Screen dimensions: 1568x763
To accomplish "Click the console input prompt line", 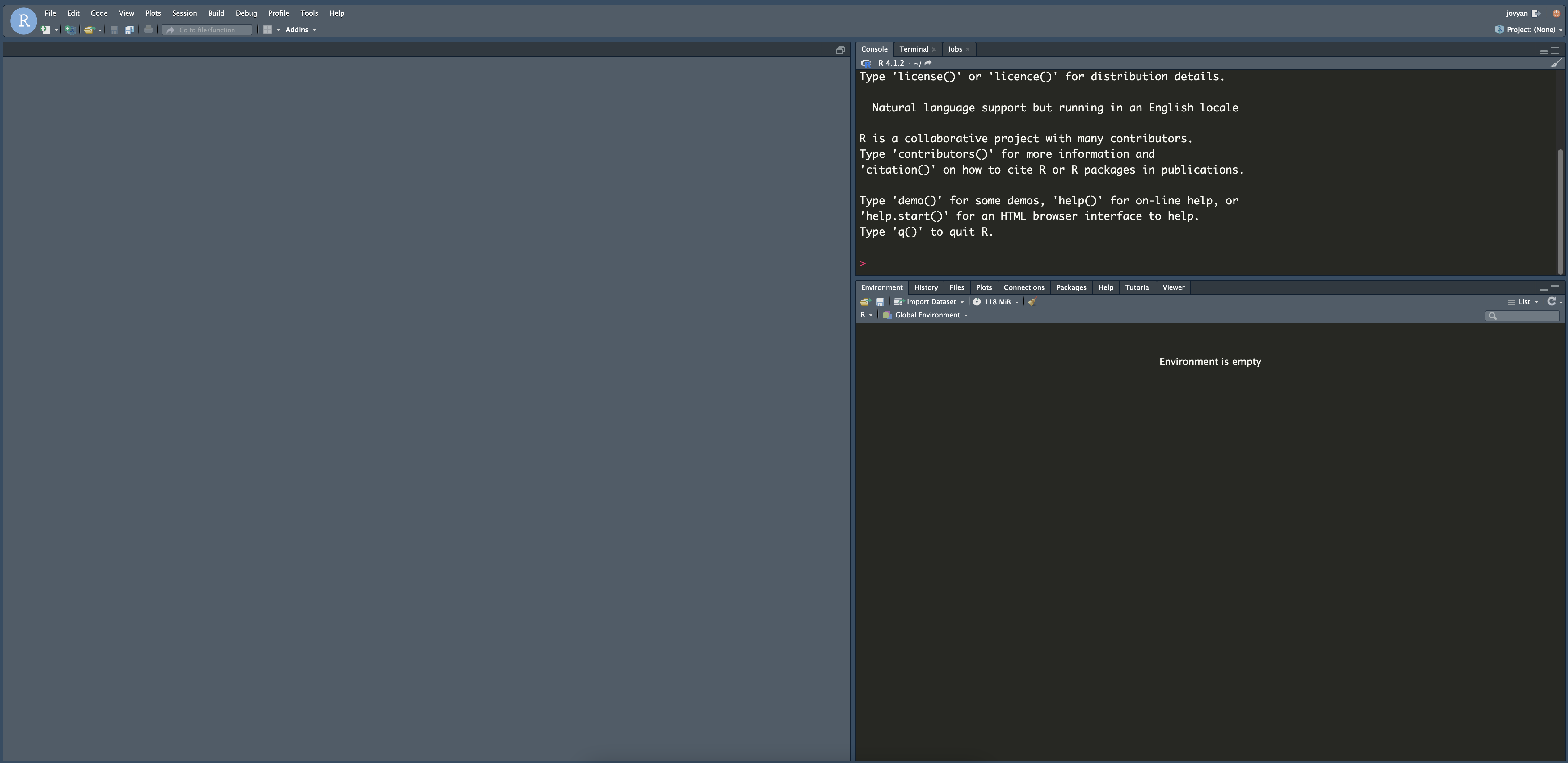I will [1205, 263].
